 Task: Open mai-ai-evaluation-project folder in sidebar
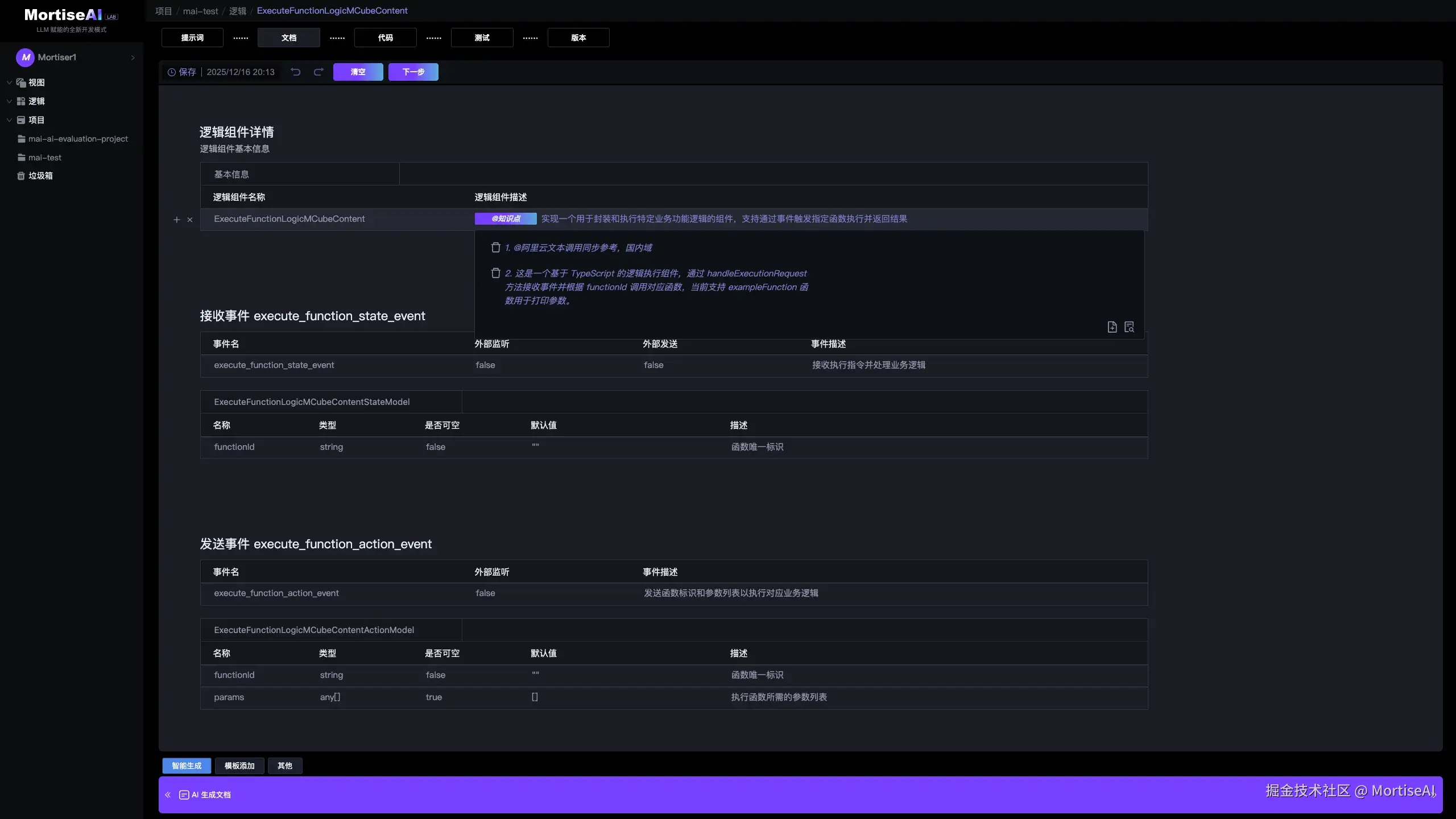coord(78,139)
